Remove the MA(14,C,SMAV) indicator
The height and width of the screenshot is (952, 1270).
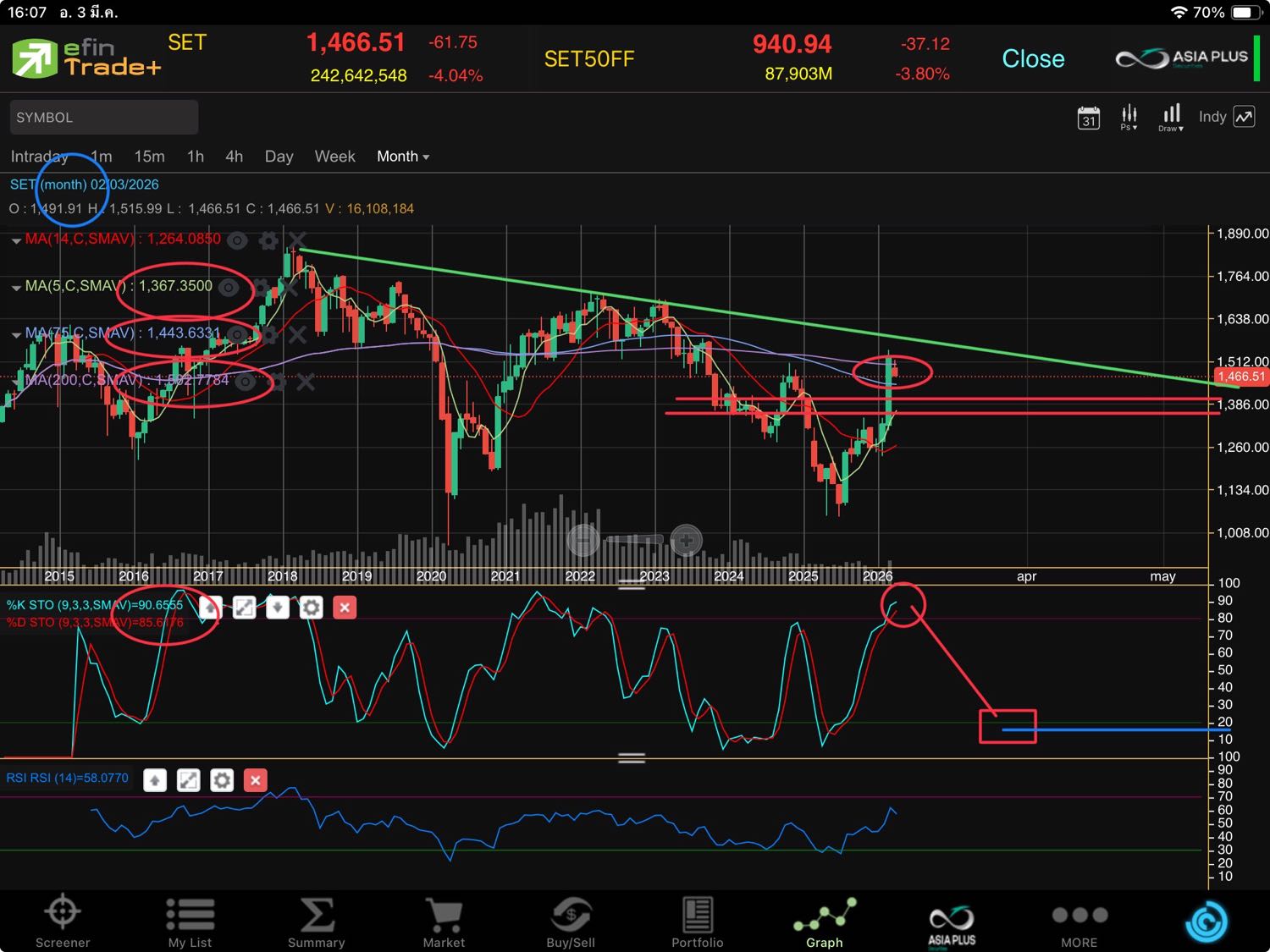coord(297,240)
